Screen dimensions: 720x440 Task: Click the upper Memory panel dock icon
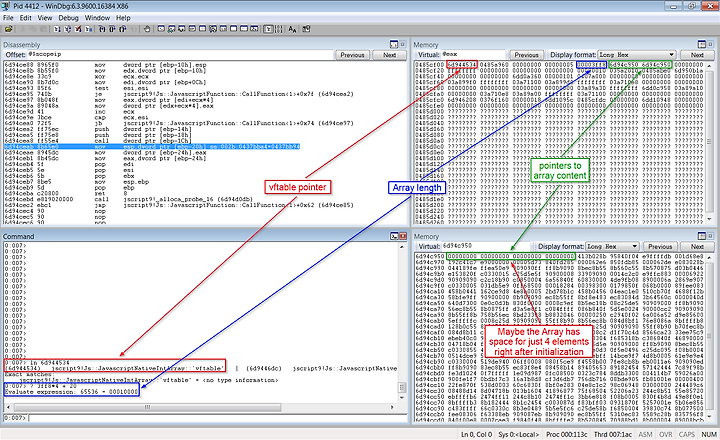[702, 45]
